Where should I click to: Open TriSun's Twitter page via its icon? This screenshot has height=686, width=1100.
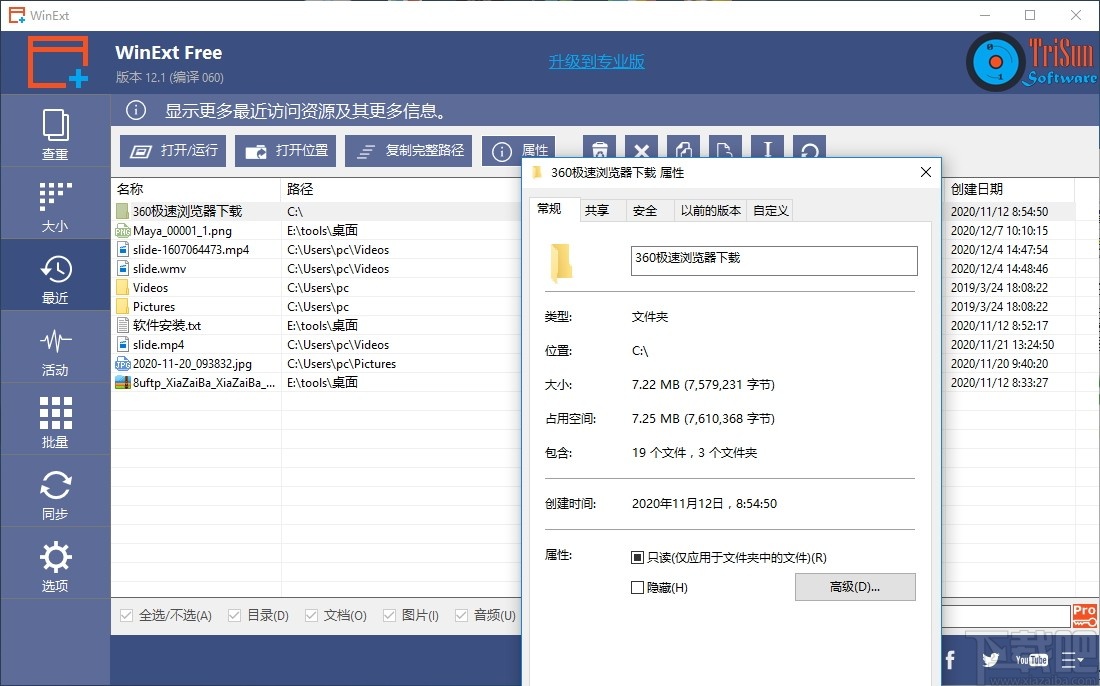pyautogui.click(x=990, y=660)
